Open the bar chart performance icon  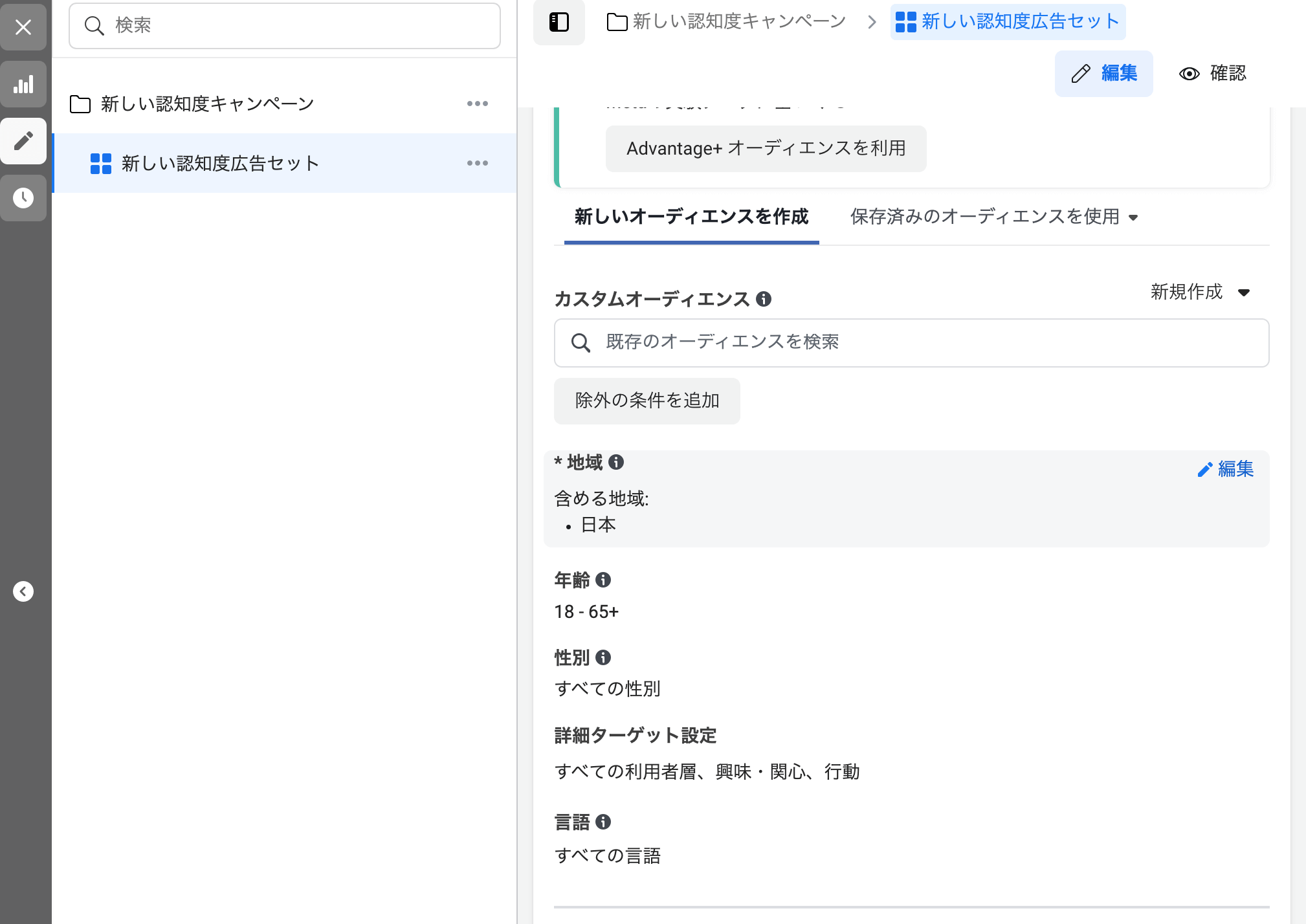(23, 84)
